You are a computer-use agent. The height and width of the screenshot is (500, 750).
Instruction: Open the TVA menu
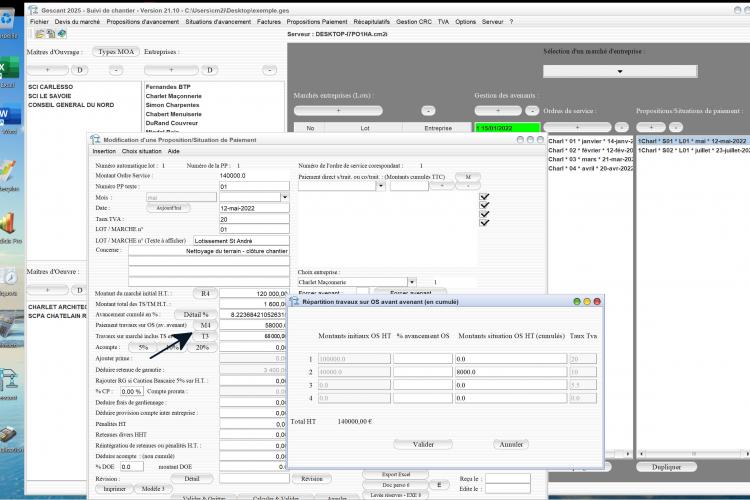(x=443, y=22)
